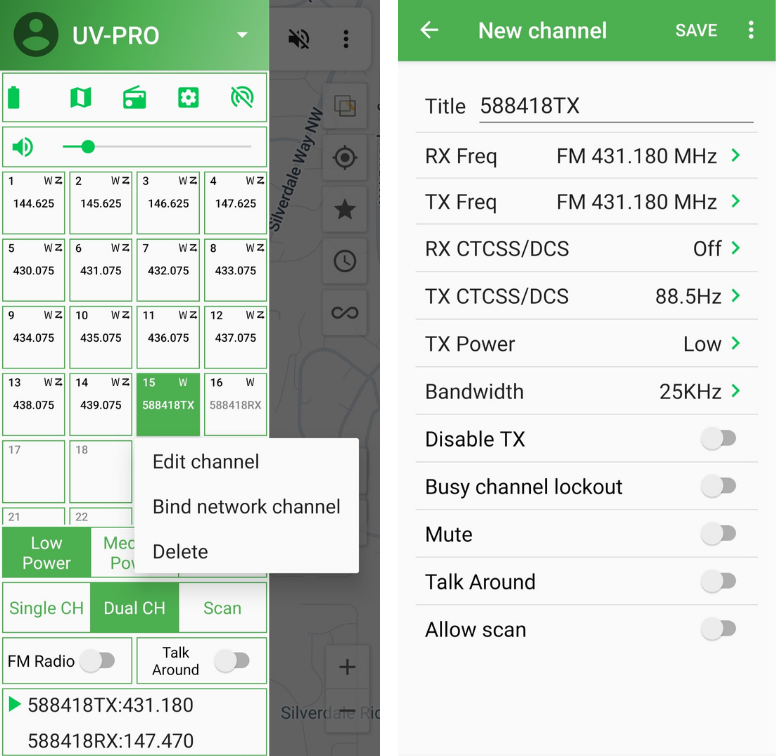The image size is (776, 756).
Task: Turn on the Allow scan switch
Action: [x=718, y=630]
